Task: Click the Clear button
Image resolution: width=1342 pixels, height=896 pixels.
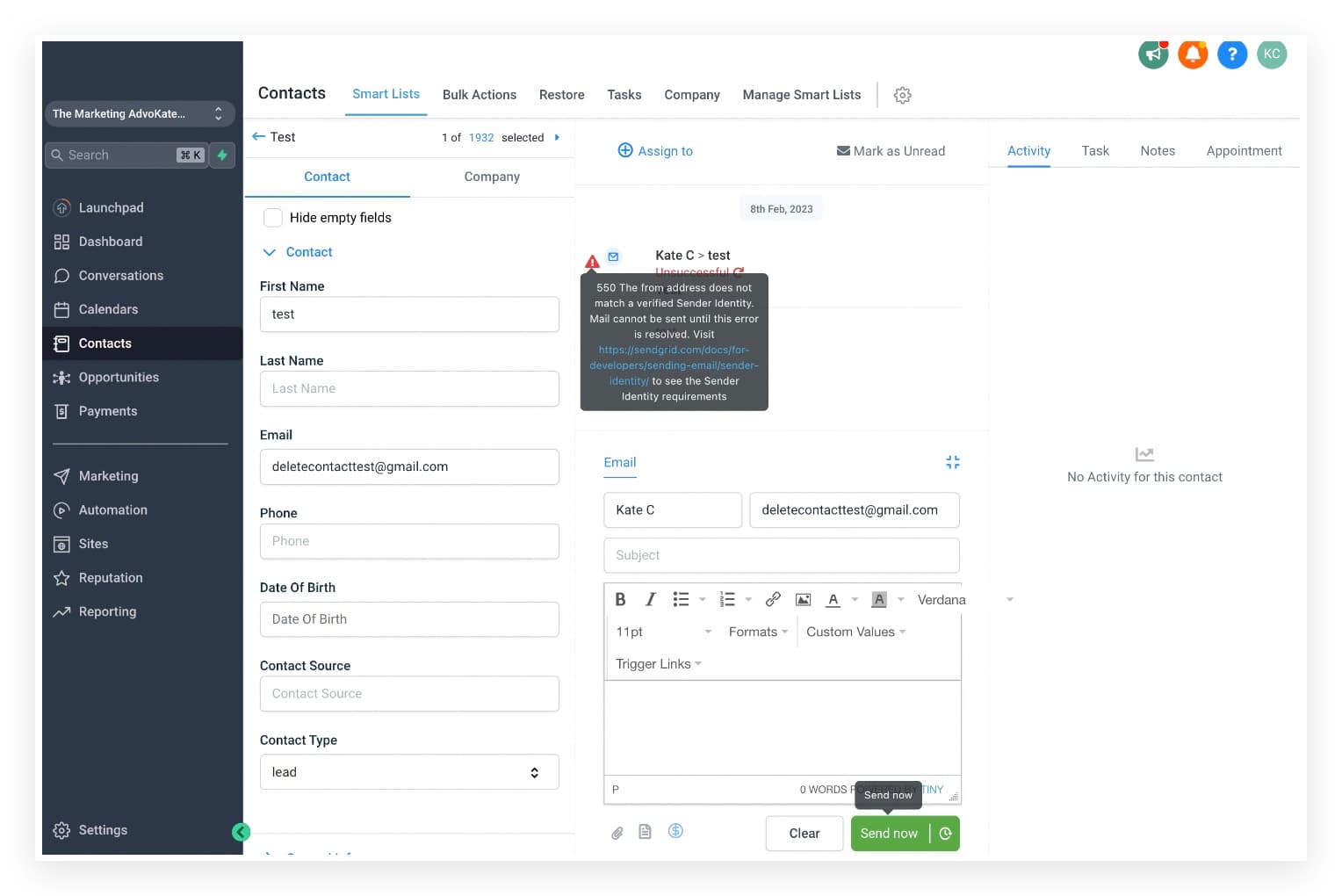Action: [804, 834]
